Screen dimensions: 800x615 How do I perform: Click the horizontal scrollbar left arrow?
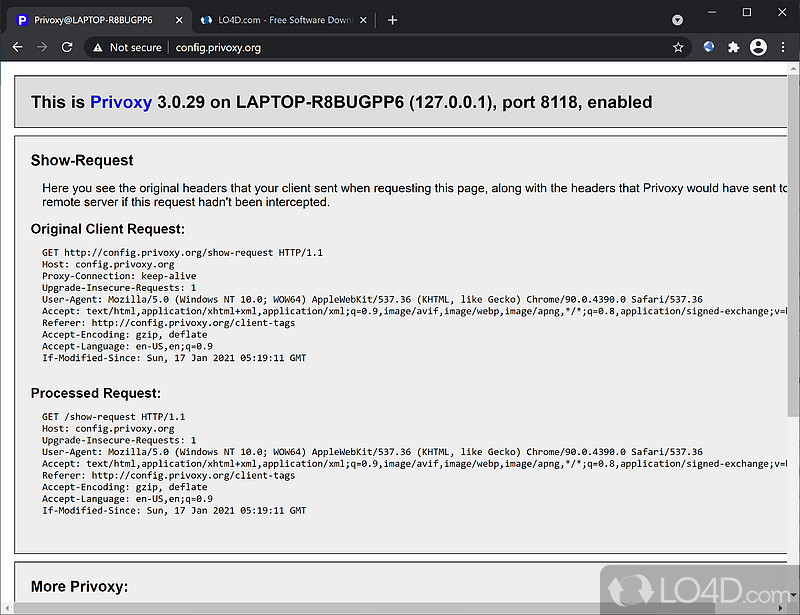7,608
